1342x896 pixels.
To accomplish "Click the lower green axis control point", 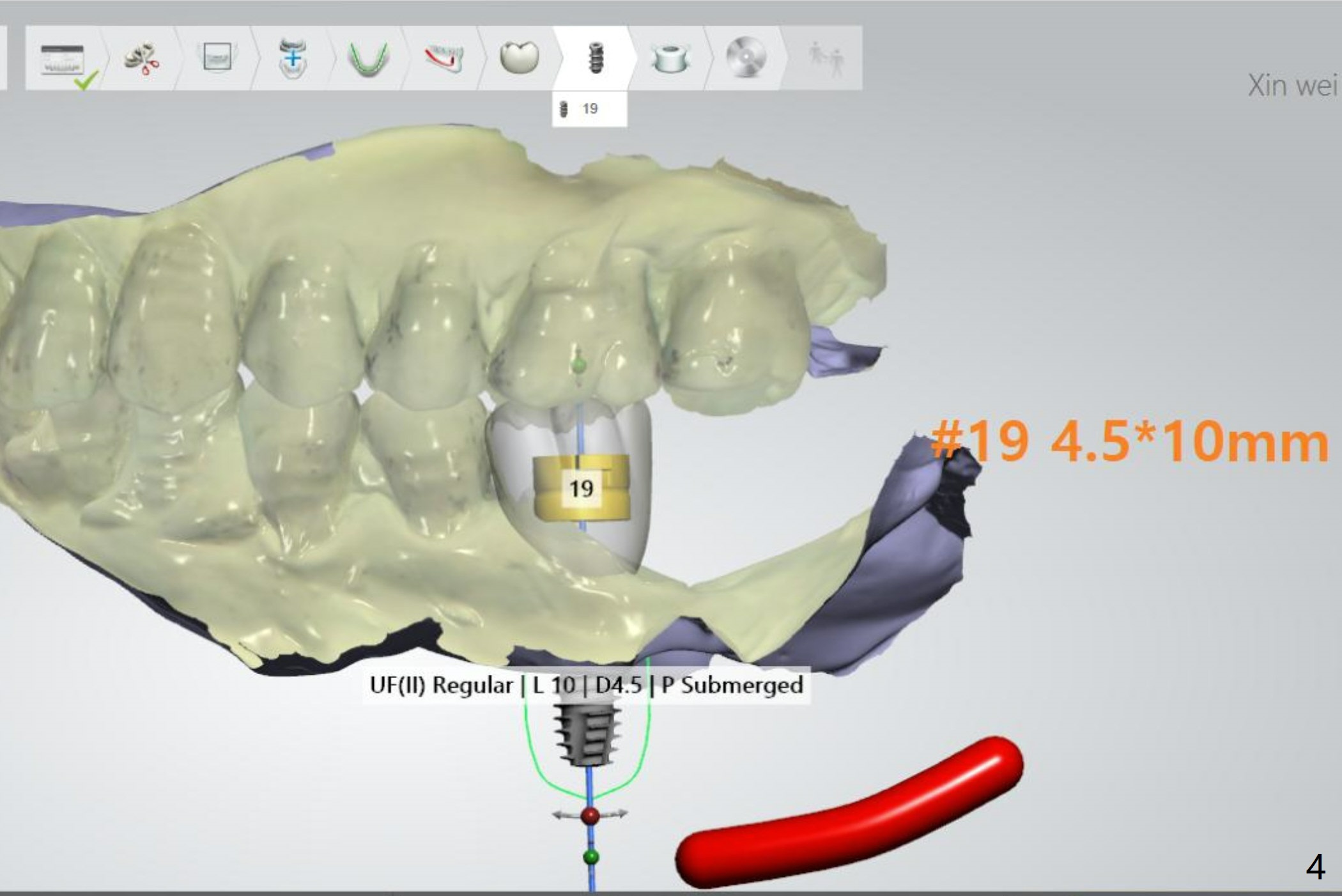I will point(591,857).
